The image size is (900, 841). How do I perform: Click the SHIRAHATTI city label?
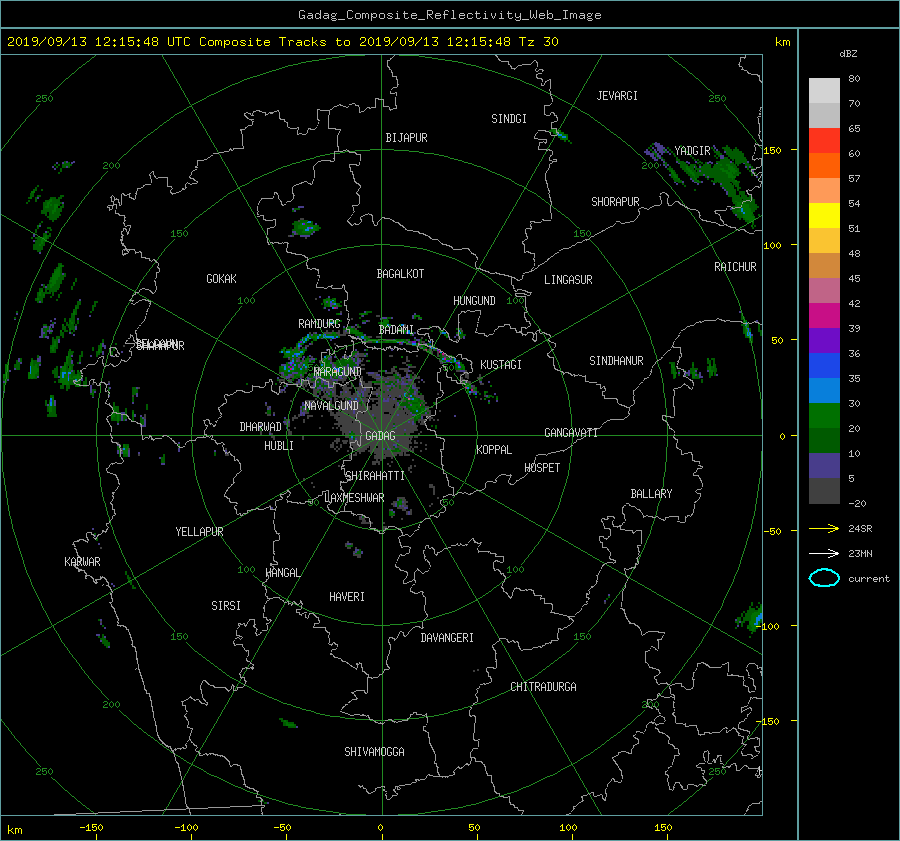click(x=375, y=476)
